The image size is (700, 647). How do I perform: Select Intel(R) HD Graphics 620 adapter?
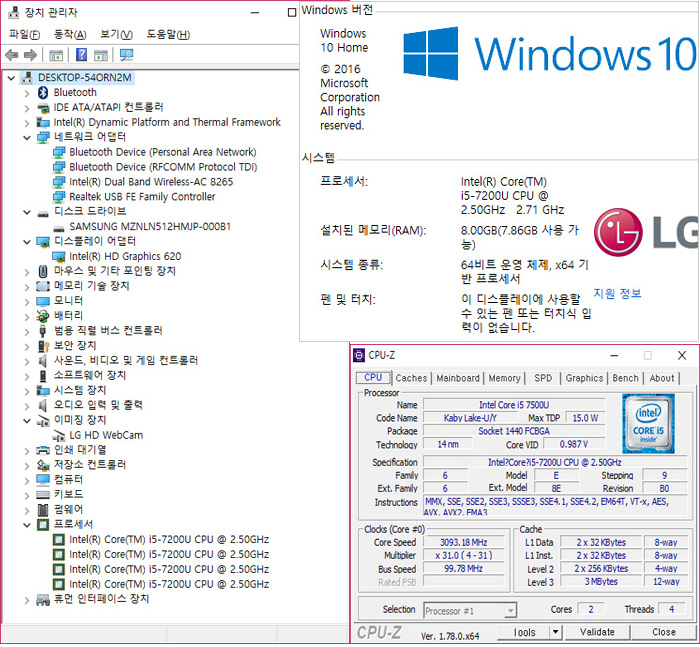pos(125,257)
